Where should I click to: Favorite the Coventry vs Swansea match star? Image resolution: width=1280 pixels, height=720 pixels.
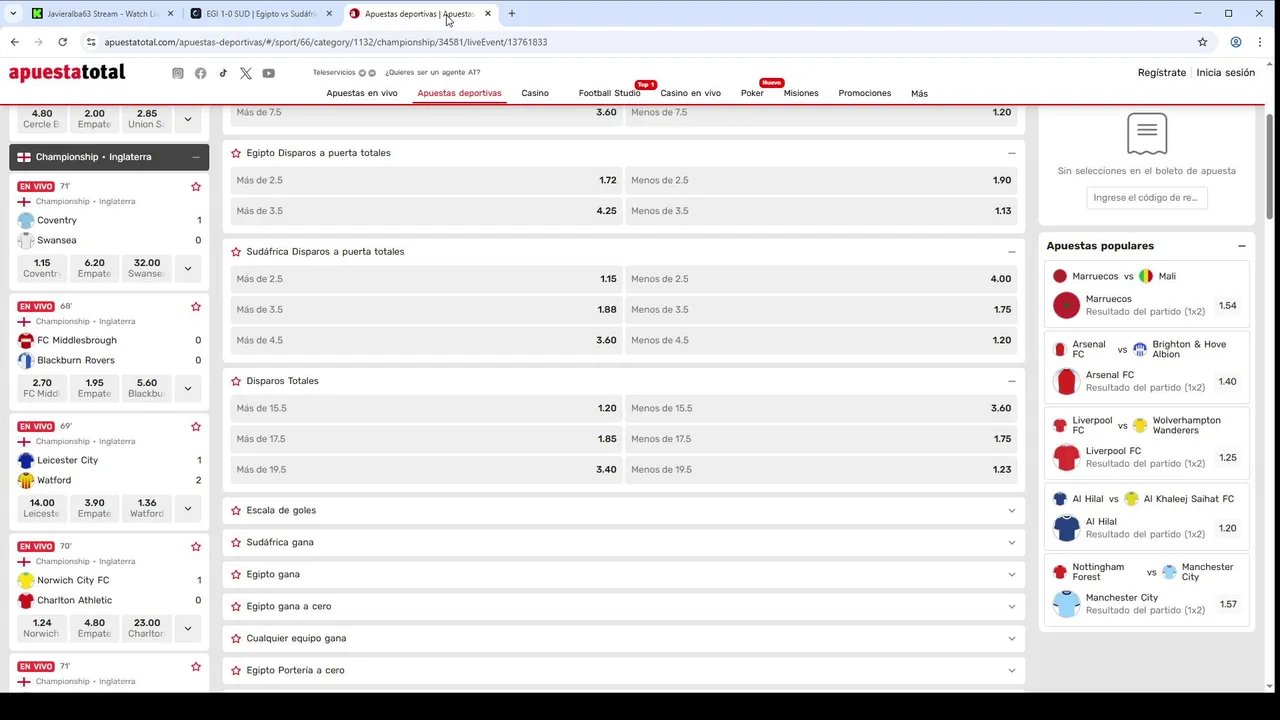(x=196, y=187)
